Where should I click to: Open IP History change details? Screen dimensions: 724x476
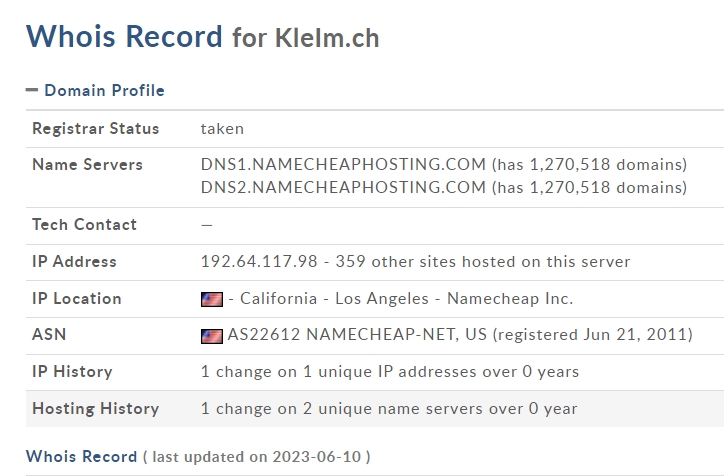coord(390,372)
